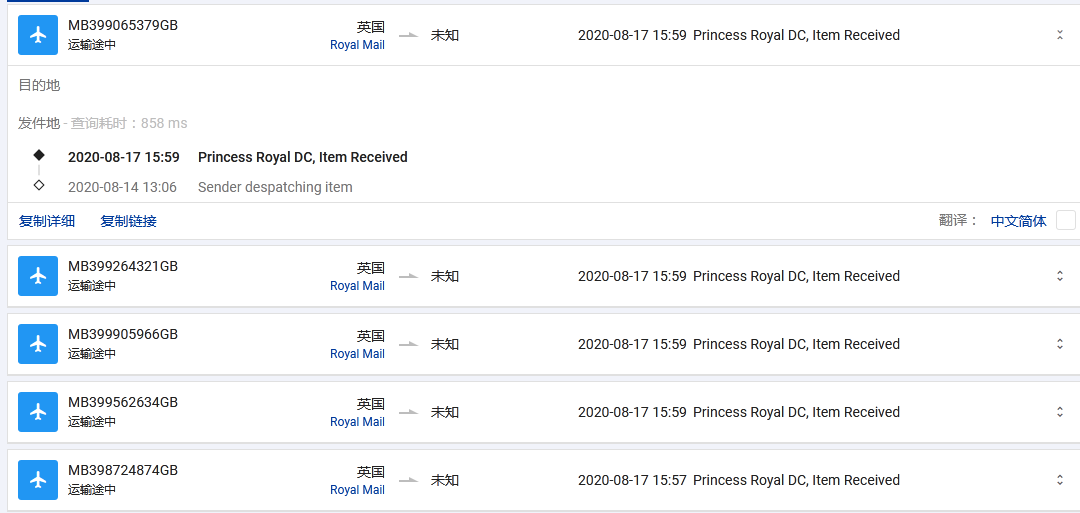Click 复制详细 to copy details
The height and width of the screenshot is (513, 1080).
[47, 221]
